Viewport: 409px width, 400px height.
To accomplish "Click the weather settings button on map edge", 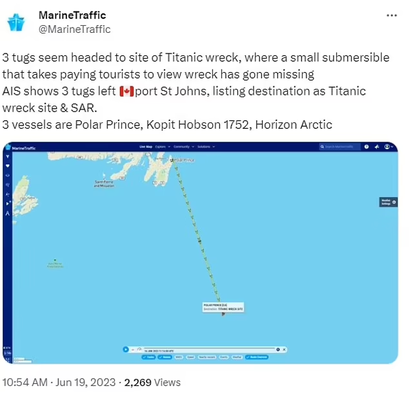I will pyautogui.click(x=388, y=202).
